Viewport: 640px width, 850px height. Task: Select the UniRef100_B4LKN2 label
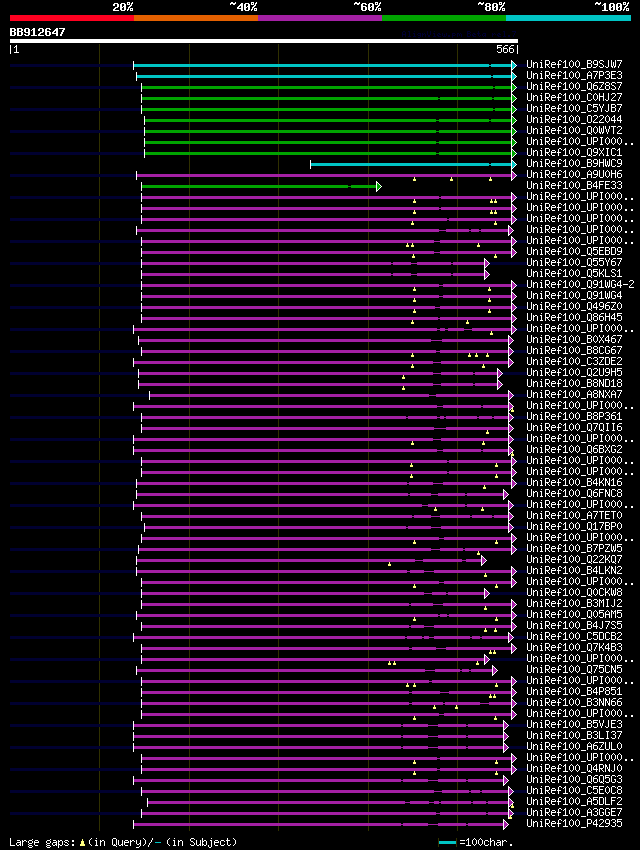click(x=574, y=570)
